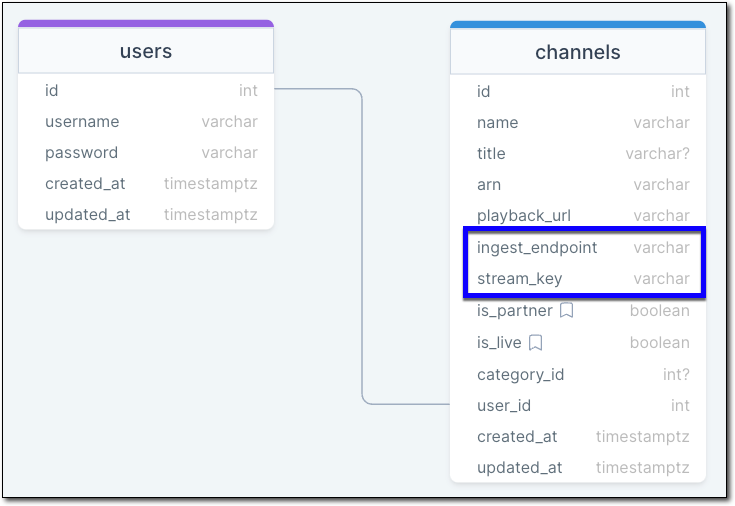Click updated_at row in users table
The height and width of the screenshot is (506, 735).
tap(146, 214)
